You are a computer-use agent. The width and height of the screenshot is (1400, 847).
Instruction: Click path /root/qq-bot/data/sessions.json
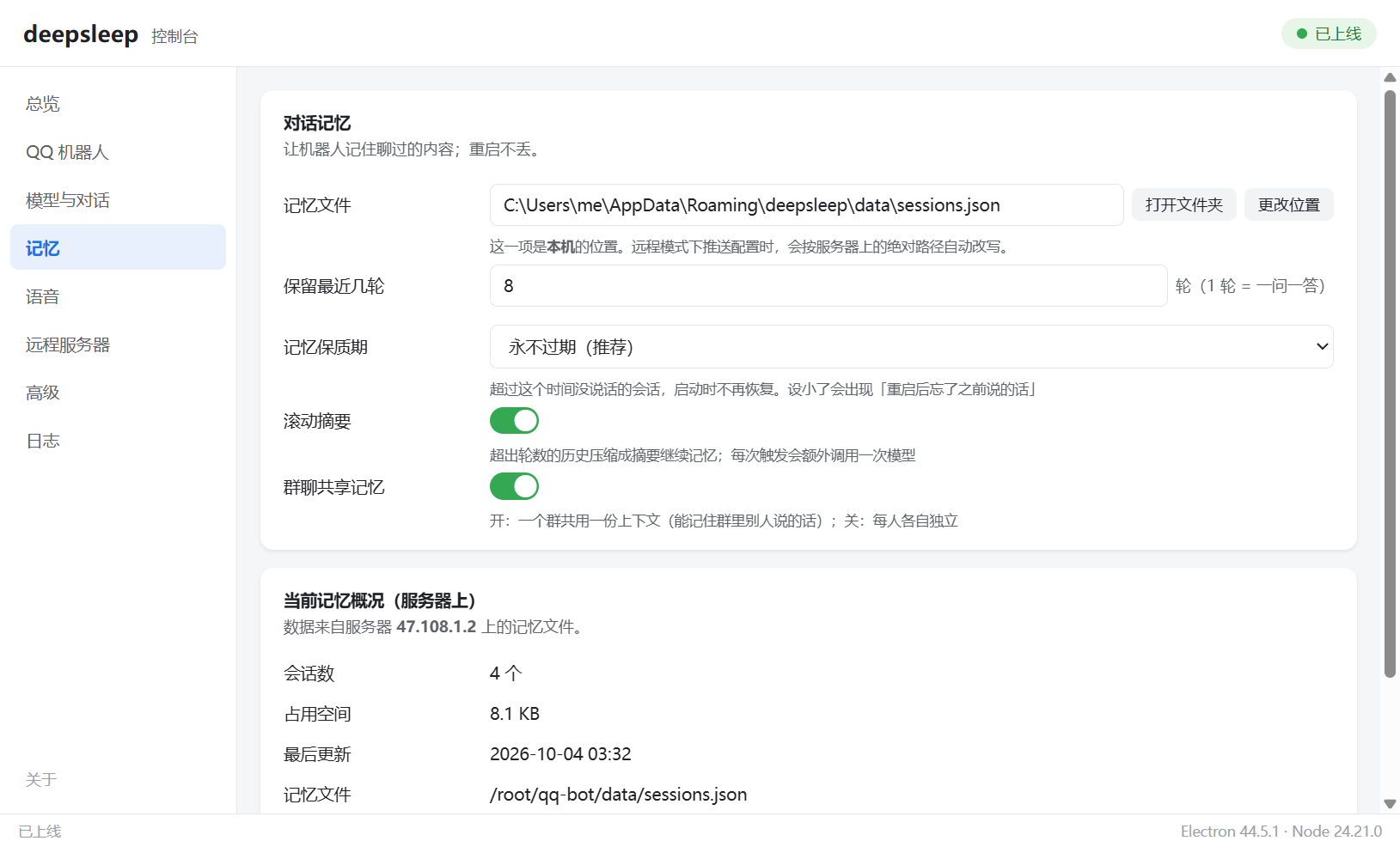pyautogui.click(x=619, y=795)
